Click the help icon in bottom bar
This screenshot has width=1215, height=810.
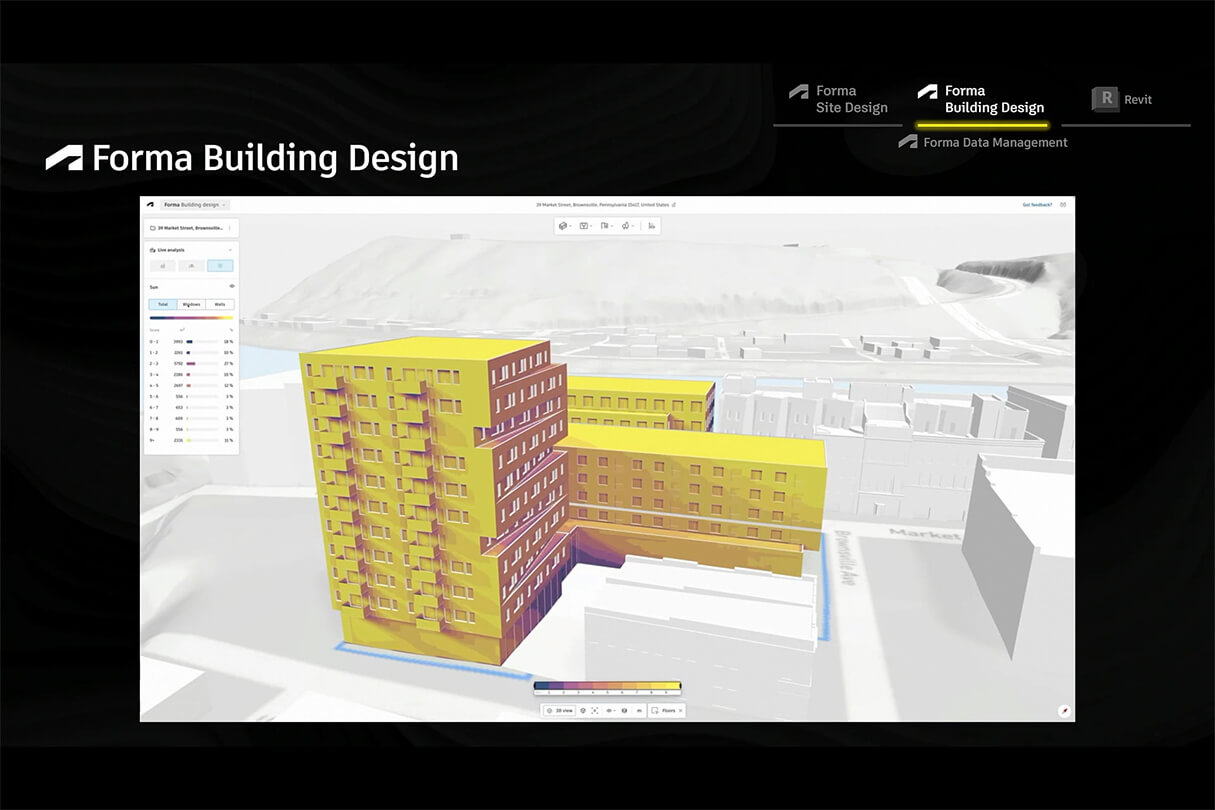(x=624, y=710)
